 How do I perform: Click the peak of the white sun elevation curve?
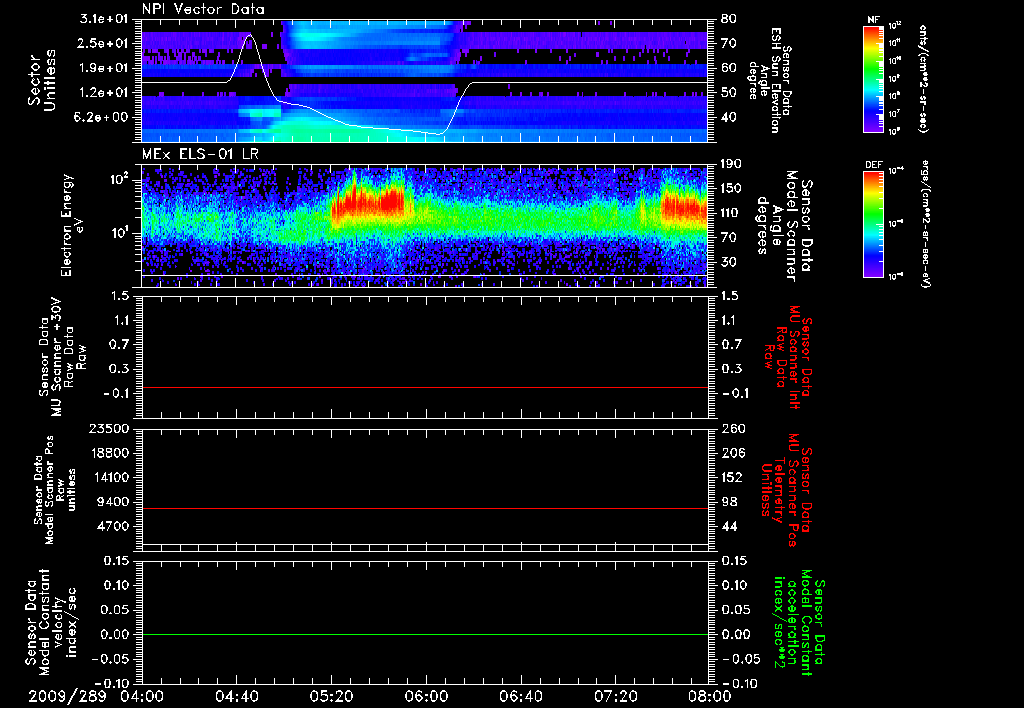250,35
